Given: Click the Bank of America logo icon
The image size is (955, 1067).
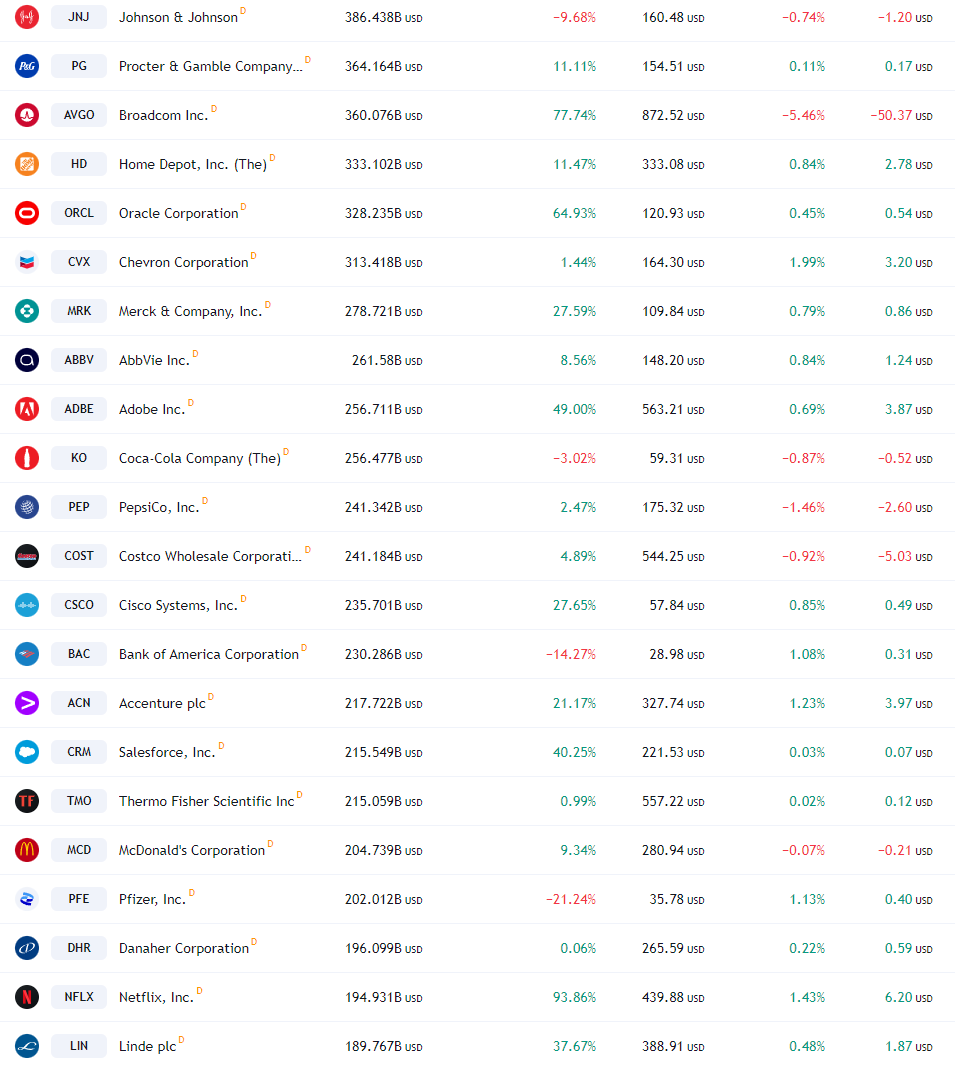Looking at the screenshot, I should [x=27, y=654].
